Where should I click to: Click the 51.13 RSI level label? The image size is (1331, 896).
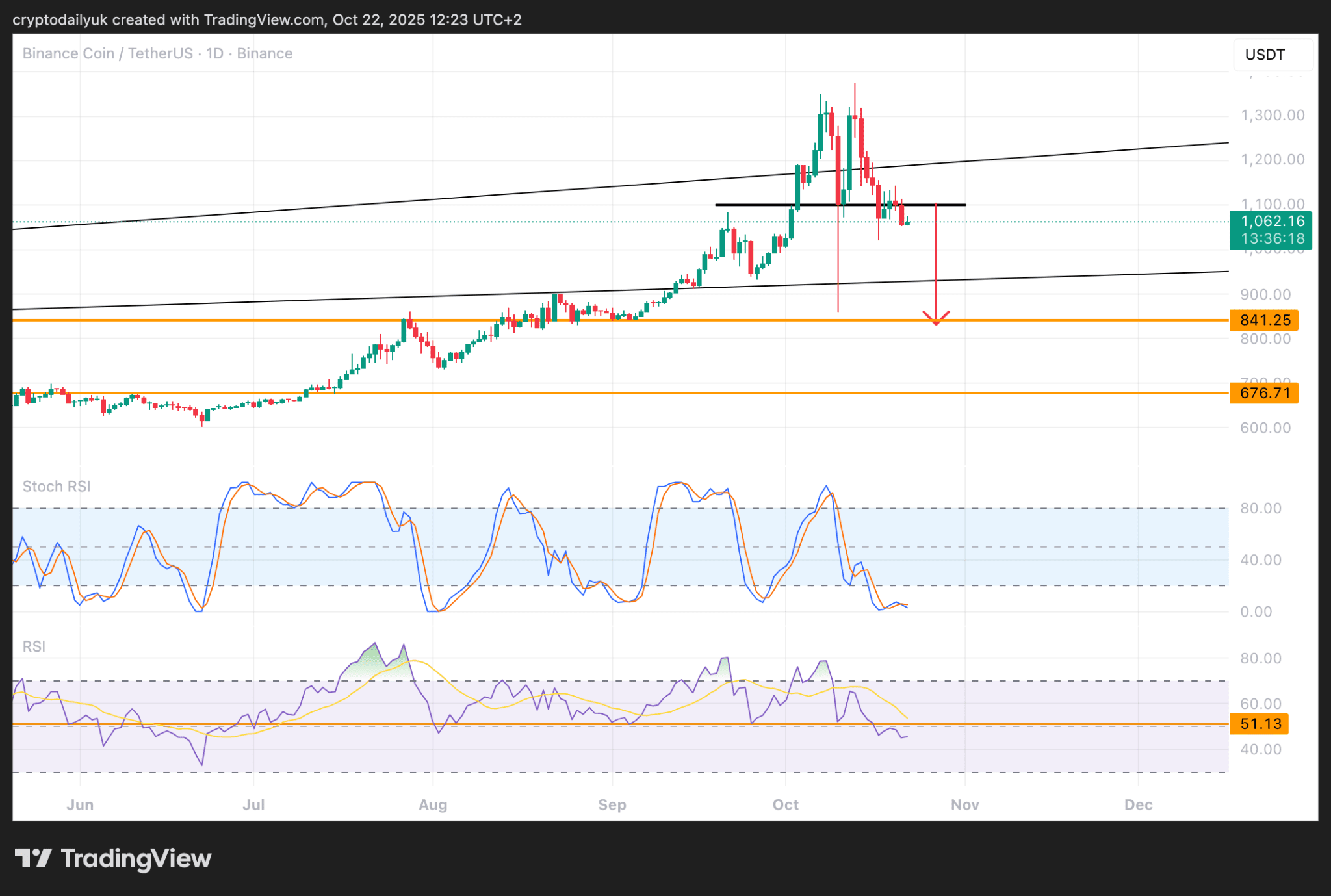[x=1260, y=724]
